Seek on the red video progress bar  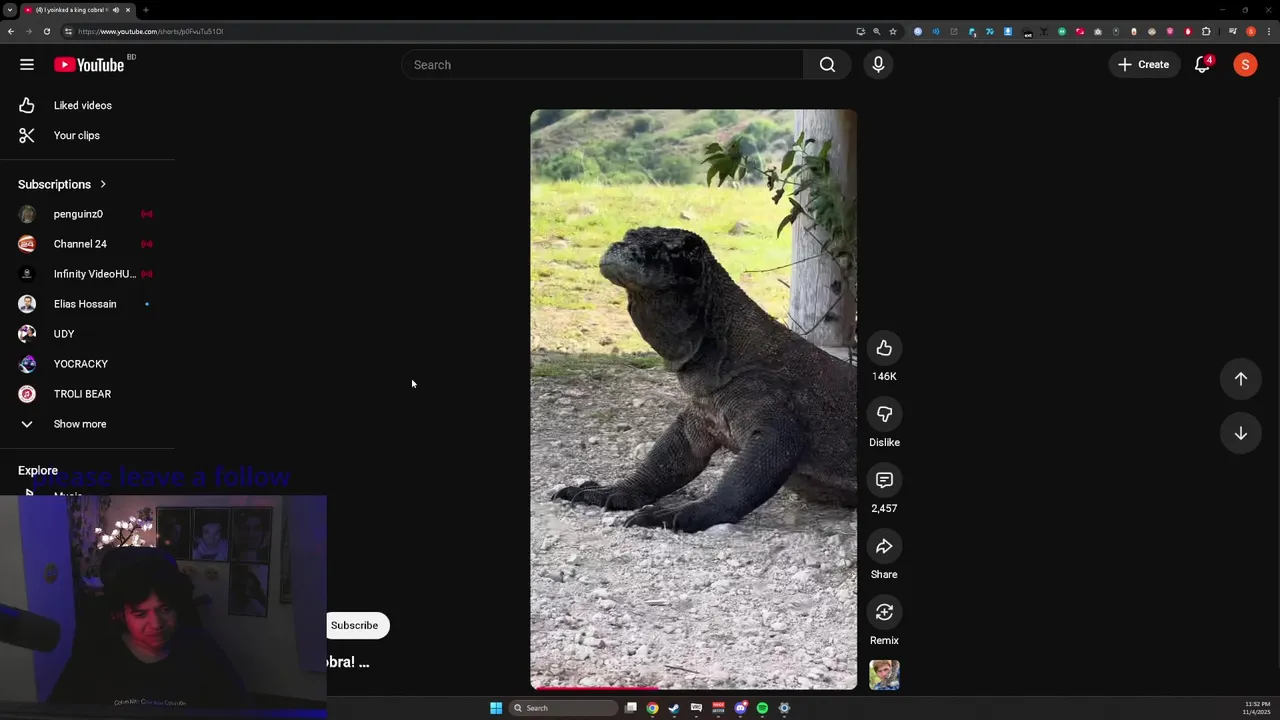[x=693, y=688]
